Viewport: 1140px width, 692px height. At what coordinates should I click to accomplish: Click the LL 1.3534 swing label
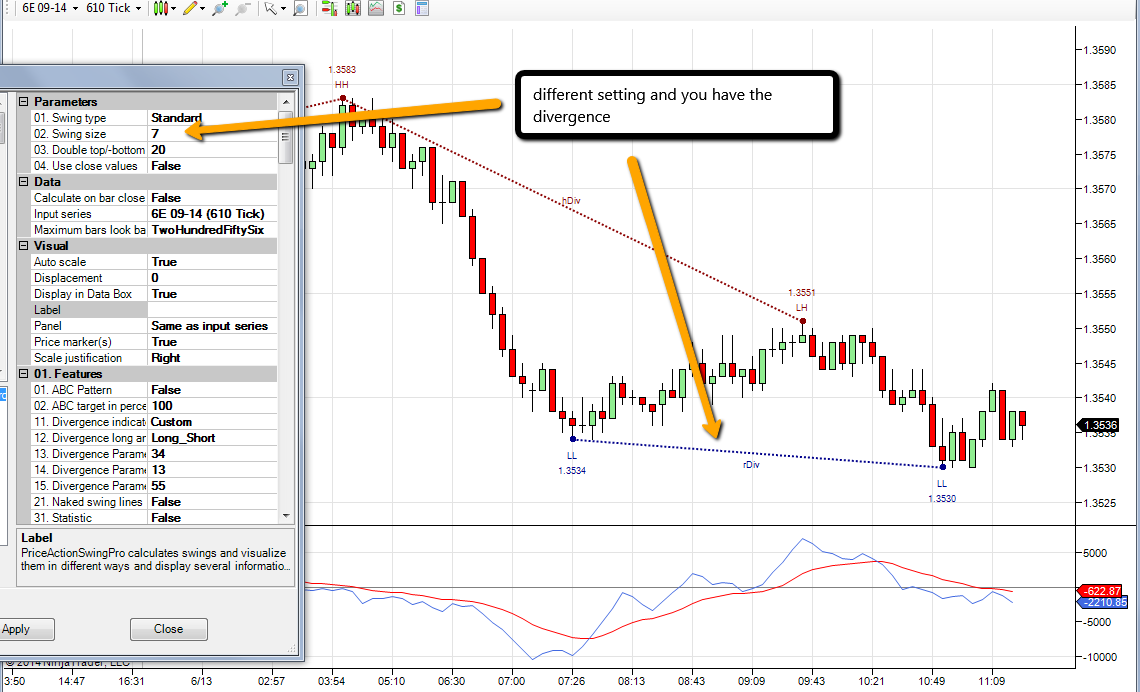pyautogui.click(x=572, y=463)
